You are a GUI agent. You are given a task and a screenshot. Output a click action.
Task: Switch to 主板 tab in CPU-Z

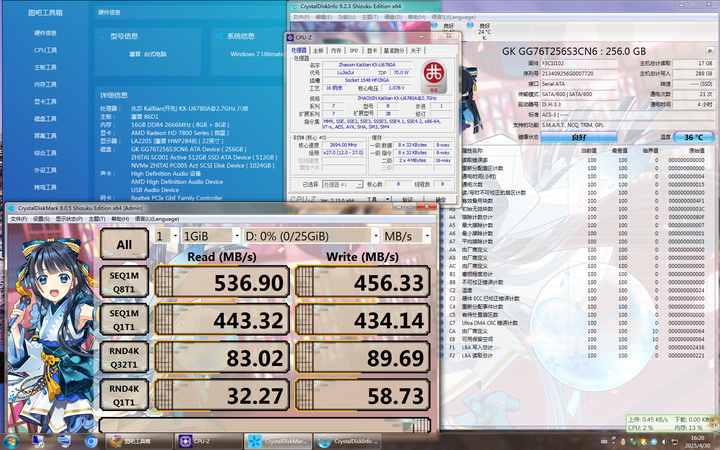point(318,51)
